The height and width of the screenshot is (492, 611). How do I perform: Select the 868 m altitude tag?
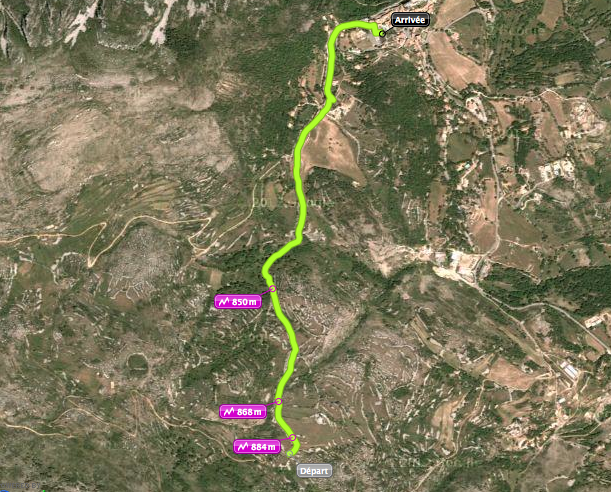click(x=243, y=412)
